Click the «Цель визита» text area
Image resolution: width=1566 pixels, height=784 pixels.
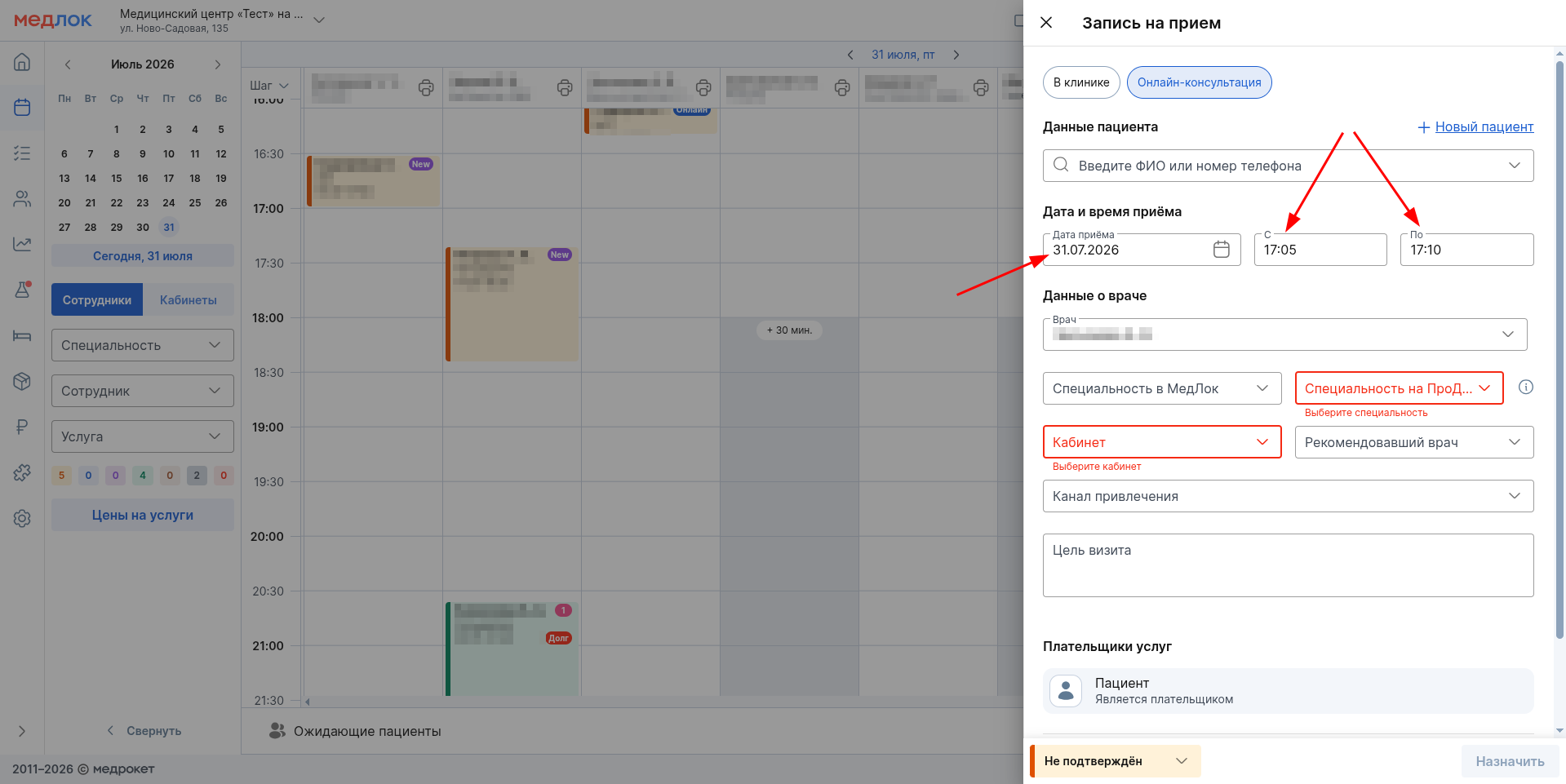coord(1288,565)
